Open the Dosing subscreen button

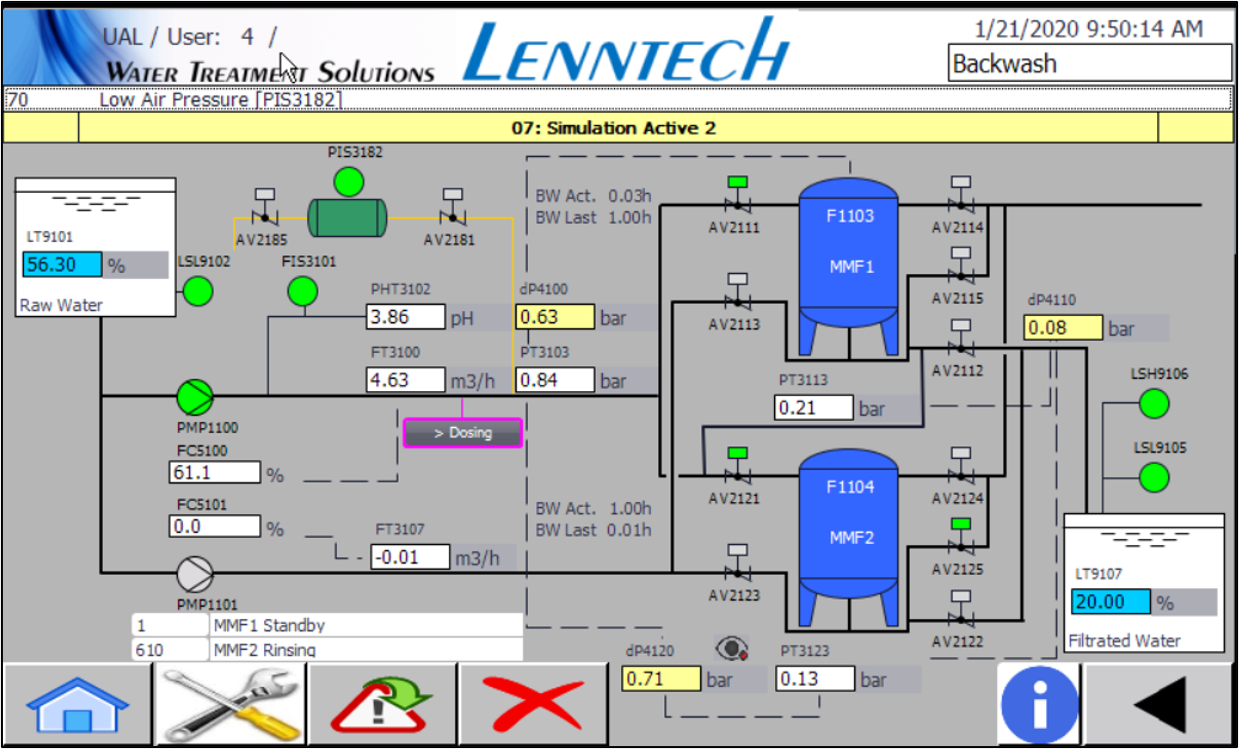[462, 433]
